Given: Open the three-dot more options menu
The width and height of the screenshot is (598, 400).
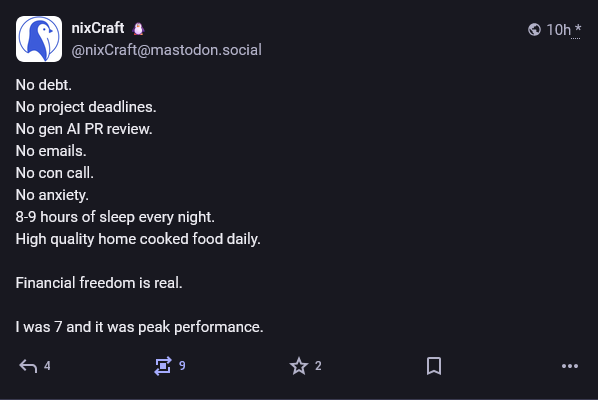Looking at the screenshot, I should click(x=570, y=366).
